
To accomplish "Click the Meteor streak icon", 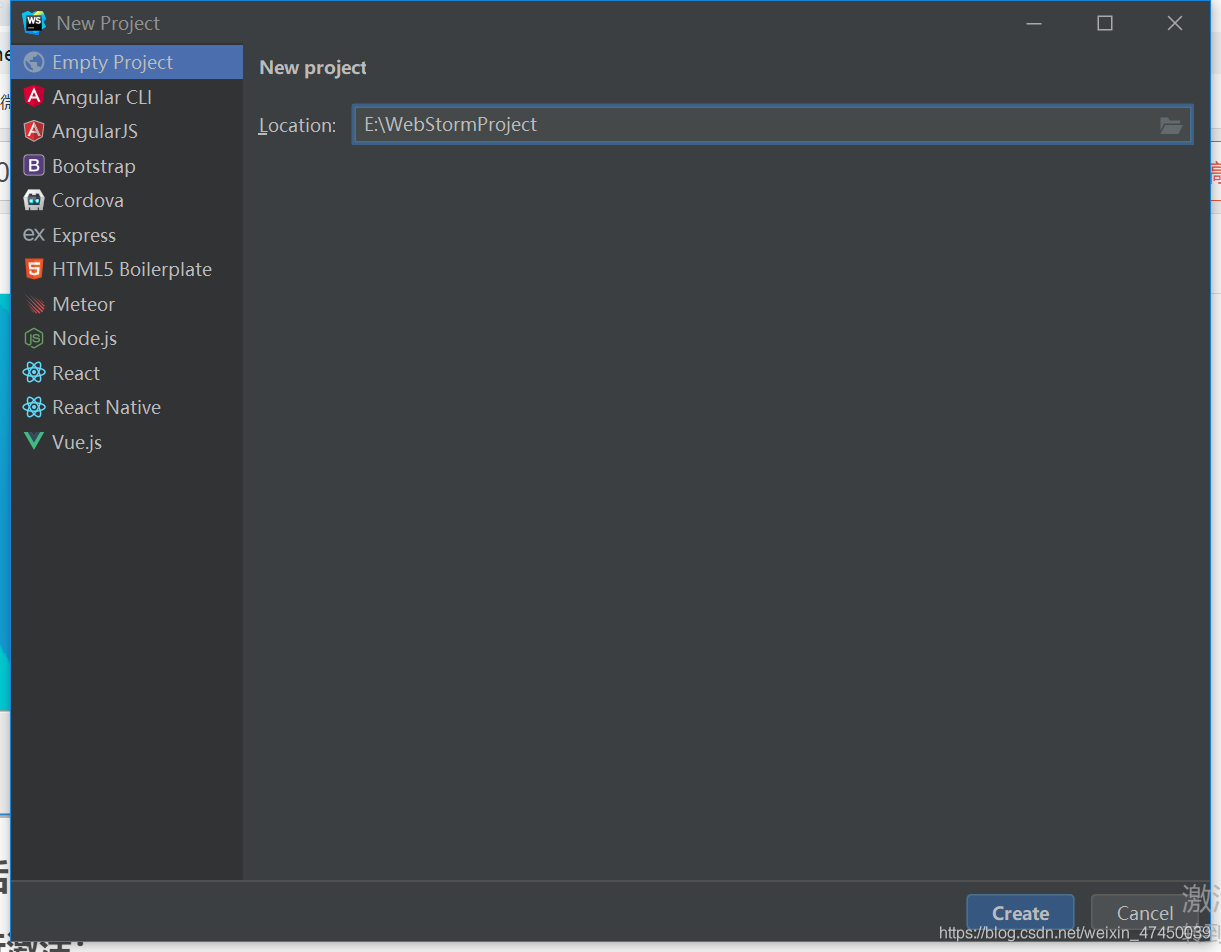I will click(x=34, y=304).
